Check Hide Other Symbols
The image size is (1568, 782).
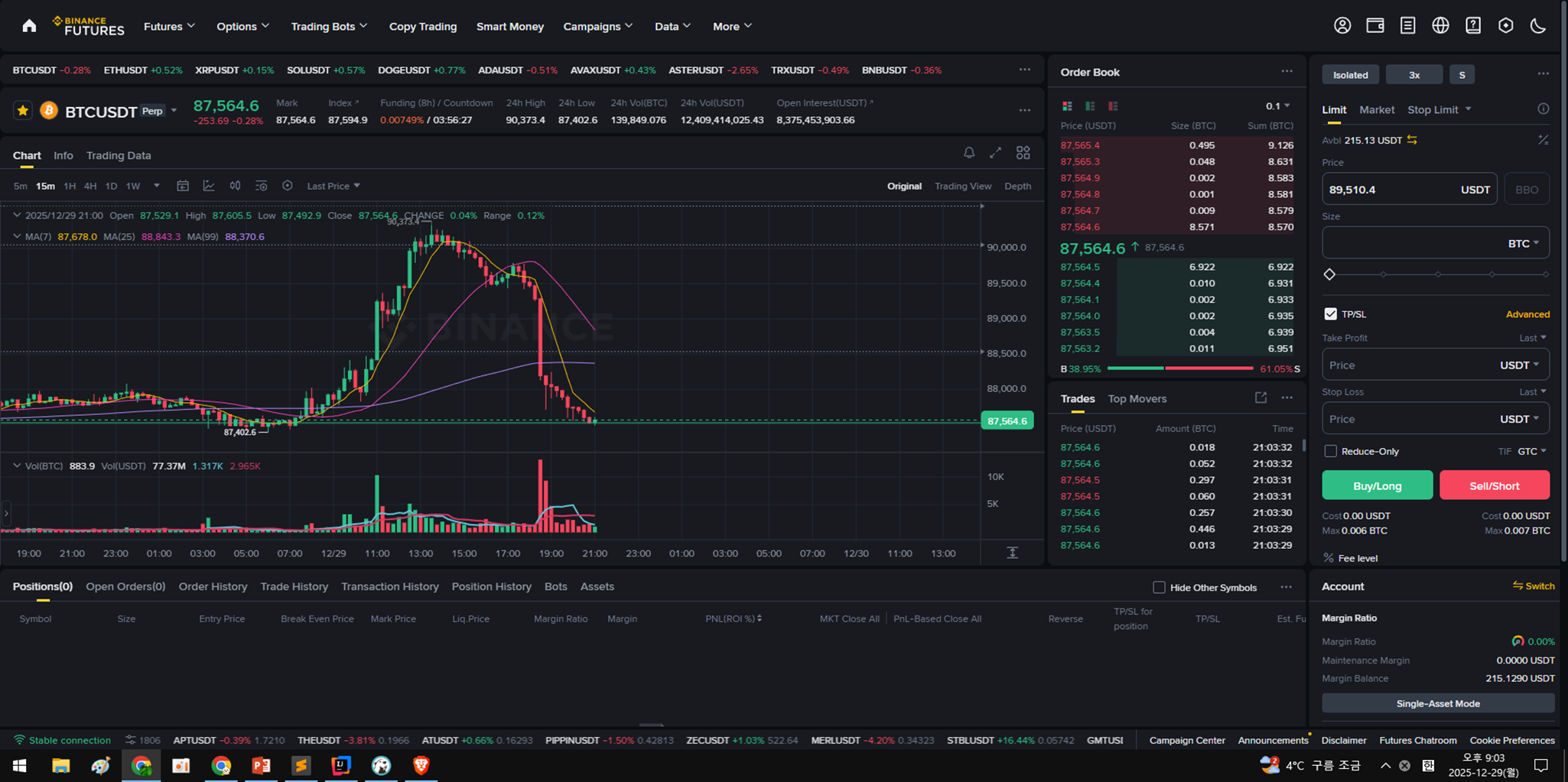point(1159,587)
